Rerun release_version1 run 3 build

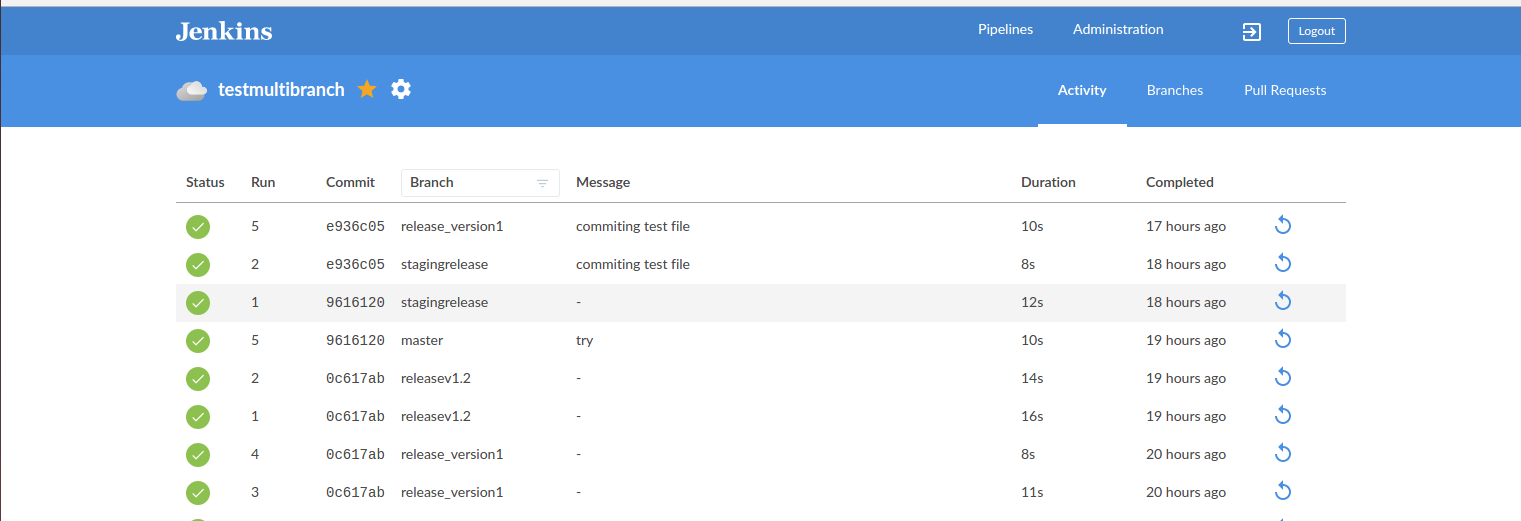1283,492
